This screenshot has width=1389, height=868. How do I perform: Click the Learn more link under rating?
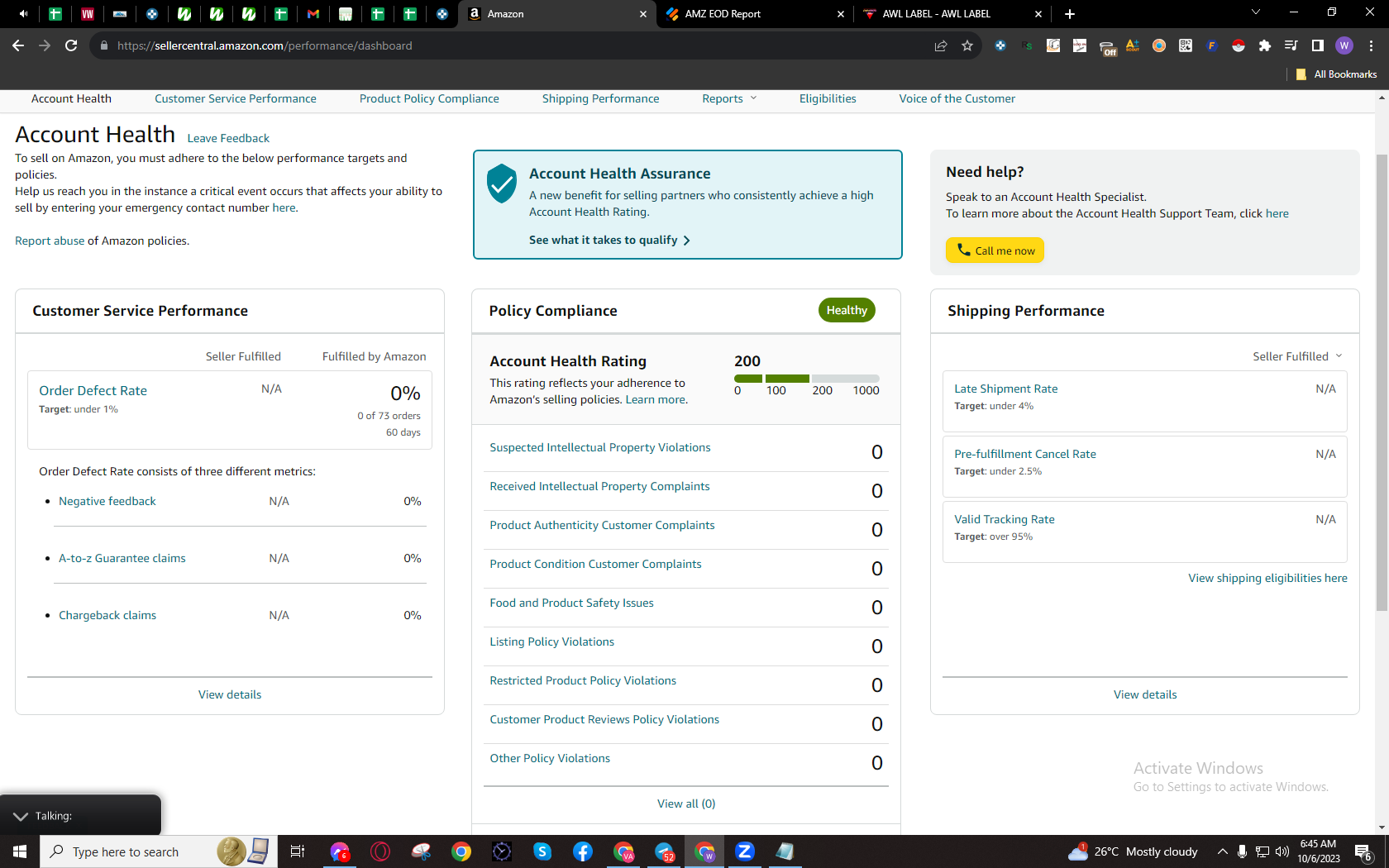655,399
